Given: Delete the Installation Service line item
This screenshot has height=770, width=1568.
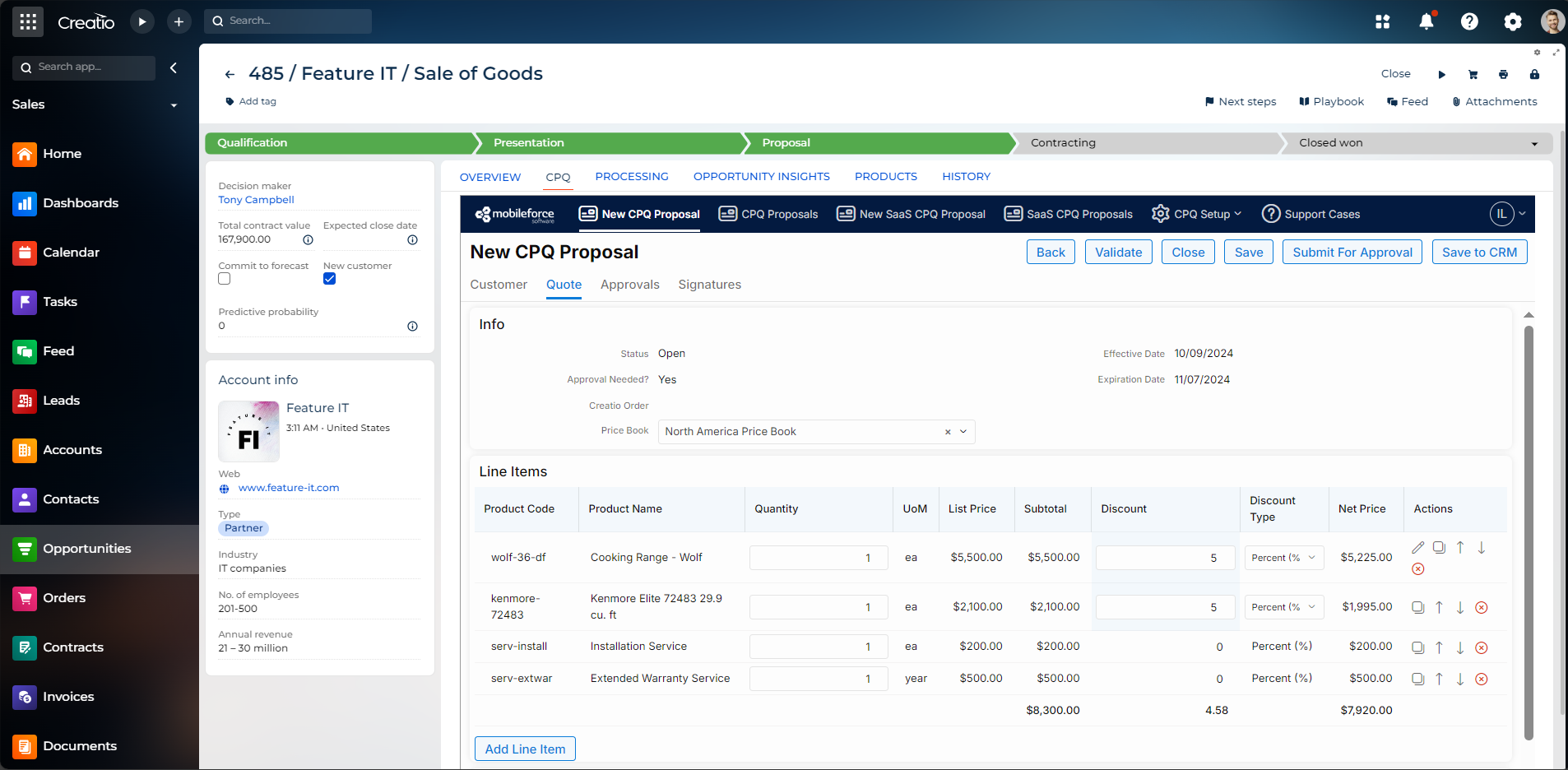Looking at the screenshot, I should (x=1482, y=647).
